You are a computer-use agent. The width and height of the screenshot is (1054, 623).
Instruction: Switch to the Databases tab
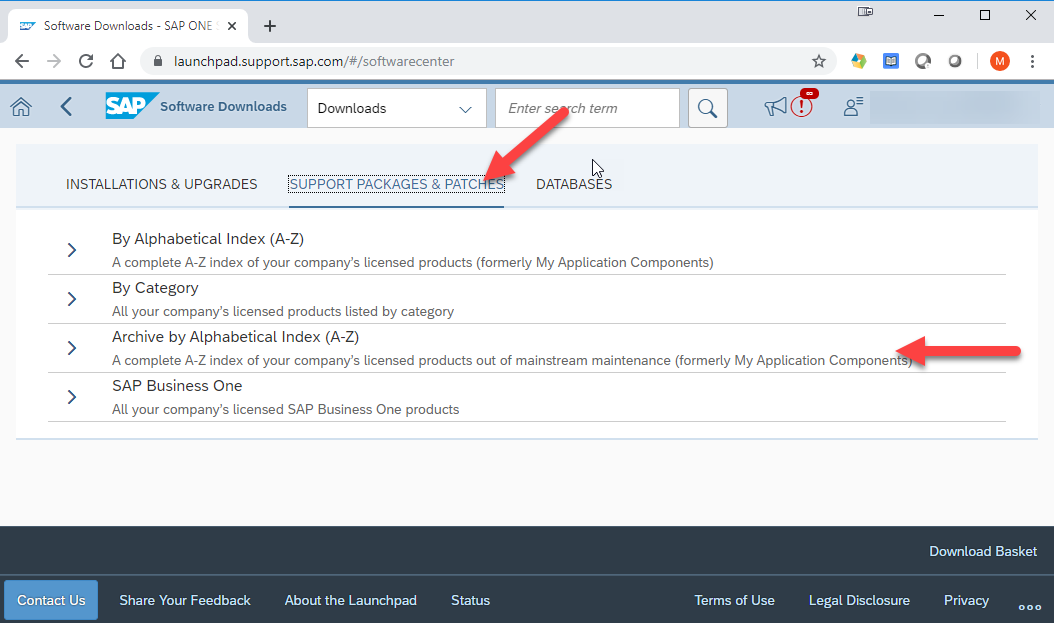[574, 184]
